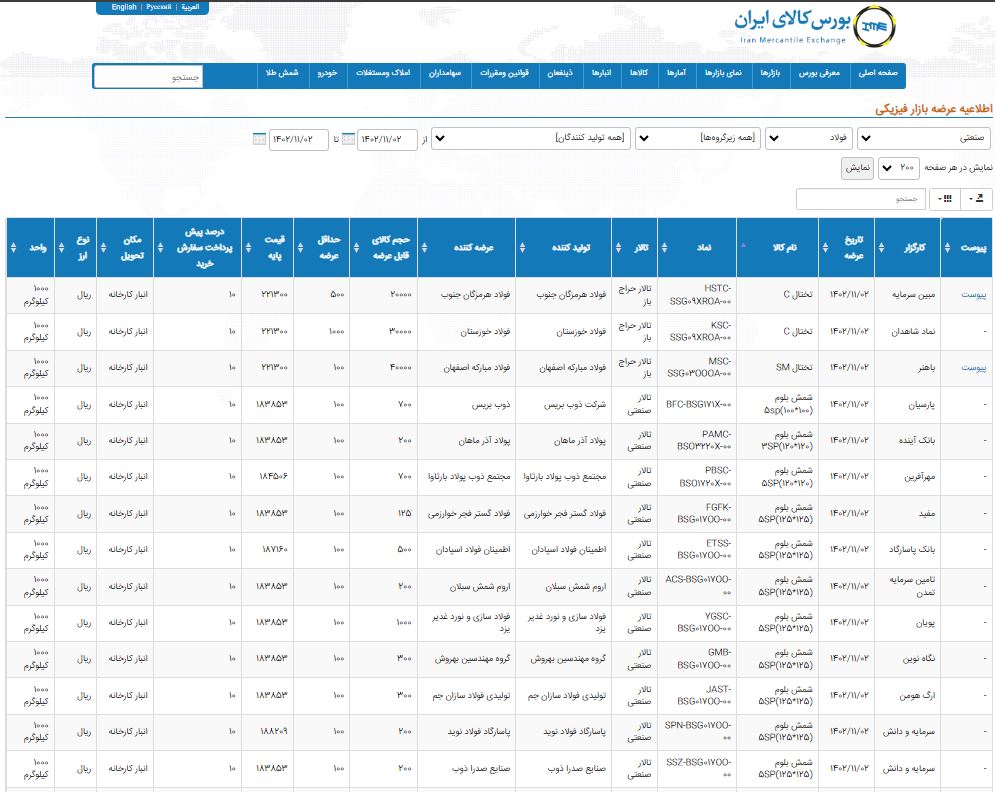Change rows per page from ۲۰۰
This screenshot has height=792, width=995.
pos(897,168)
